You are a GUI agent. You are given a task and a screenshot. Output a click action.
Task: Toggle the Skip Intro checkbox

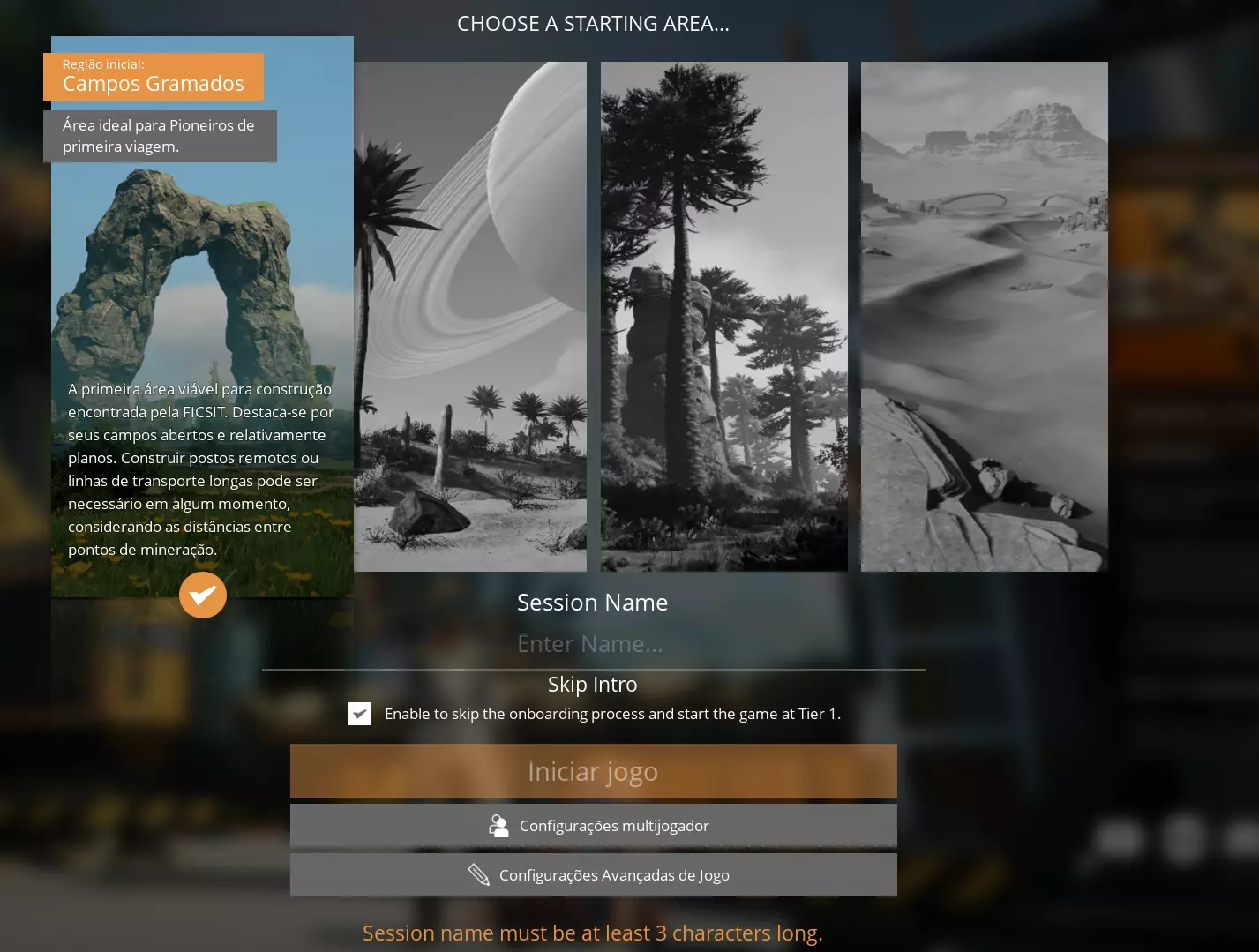360,714
